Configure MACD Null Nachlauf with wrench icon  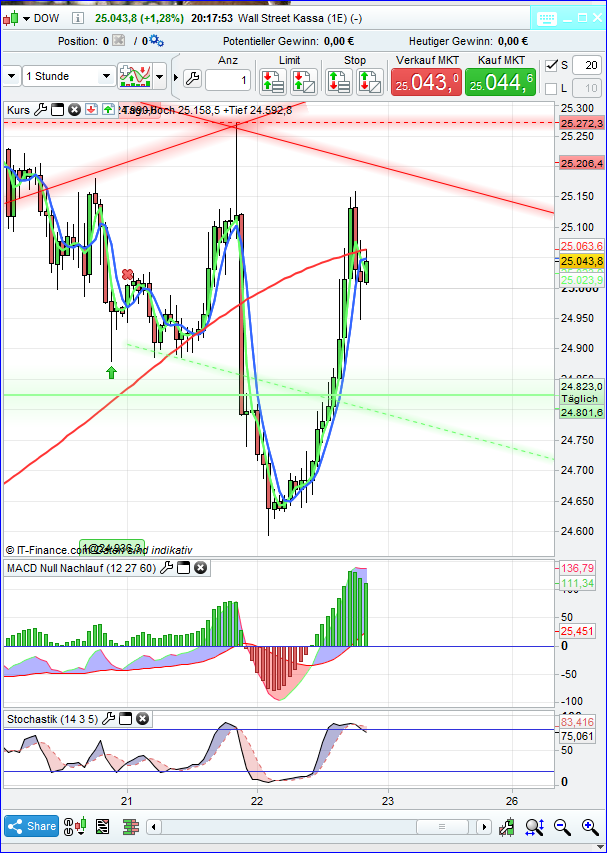point(167,568)
